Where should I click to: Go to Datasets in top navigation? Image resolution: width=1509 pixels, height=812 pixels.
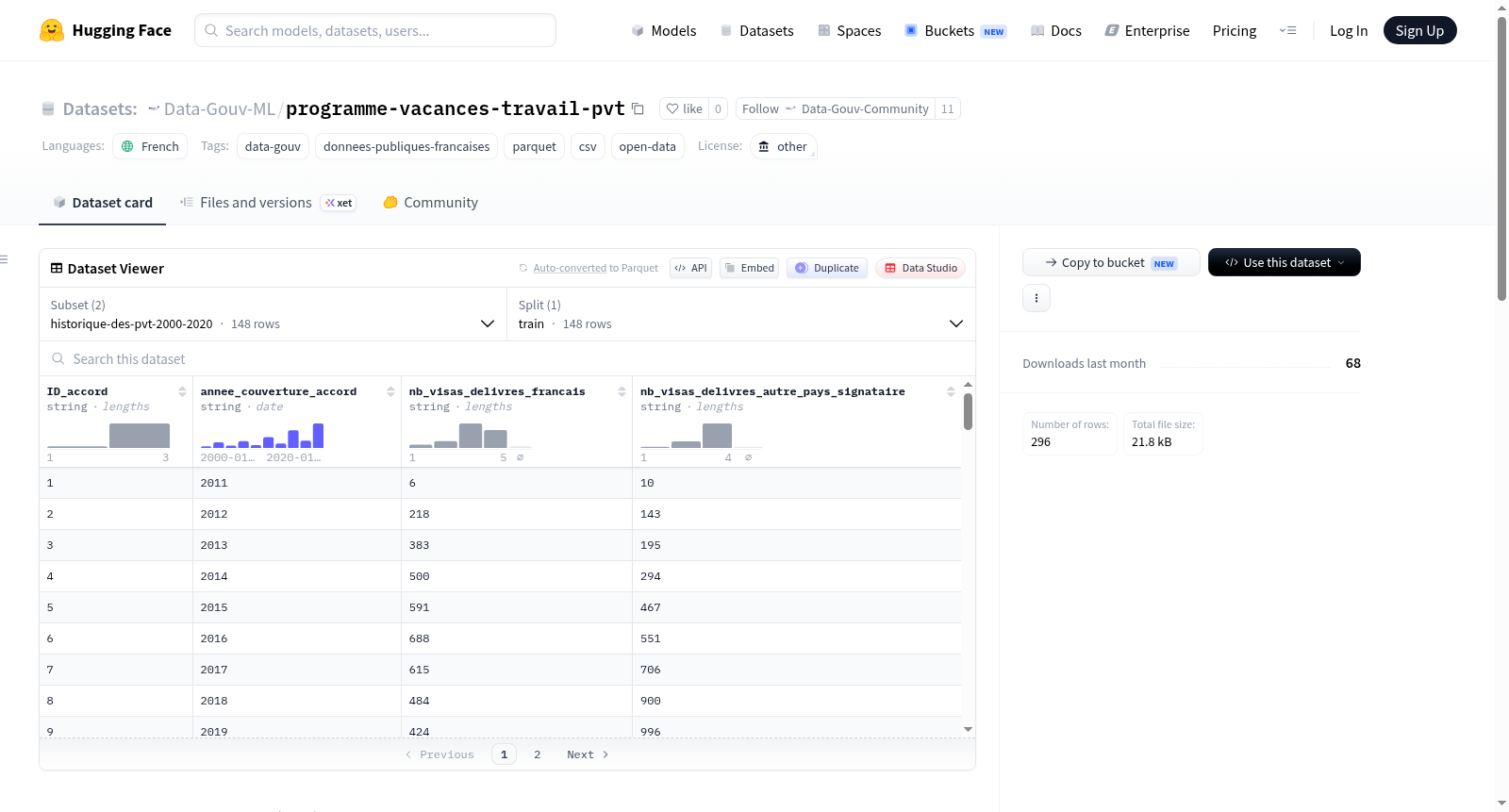point(756,30)
